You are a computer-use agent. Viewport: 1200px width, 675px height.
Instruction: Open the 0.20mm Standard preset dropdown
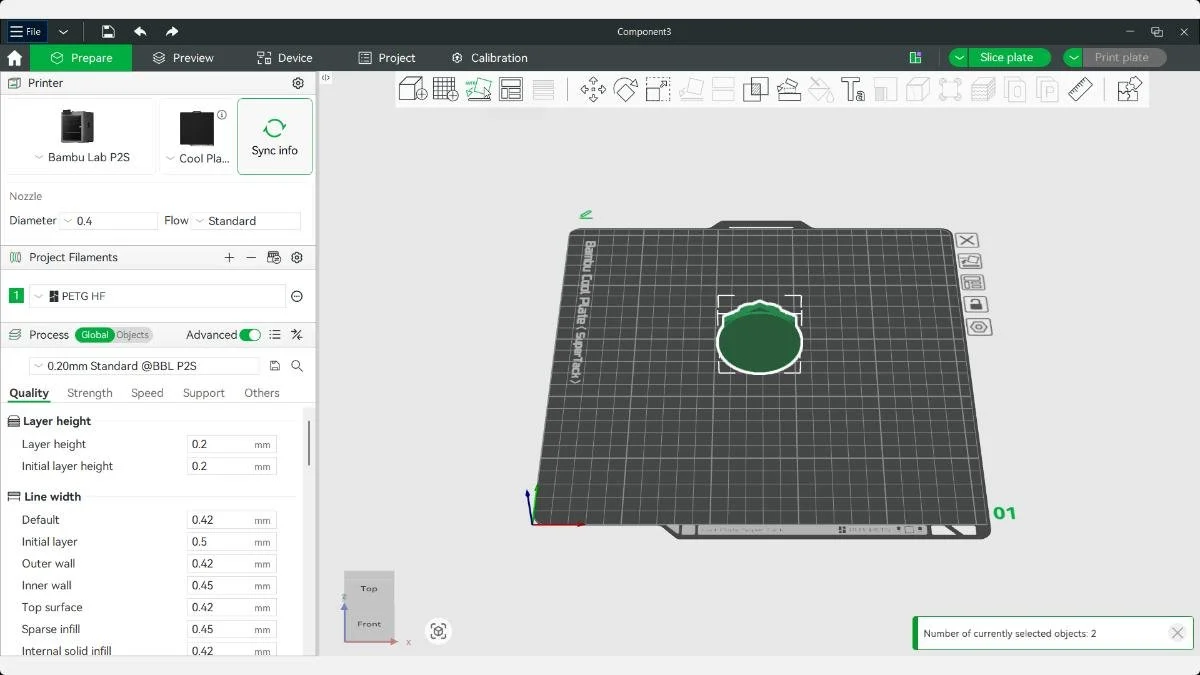click(144, 366)
